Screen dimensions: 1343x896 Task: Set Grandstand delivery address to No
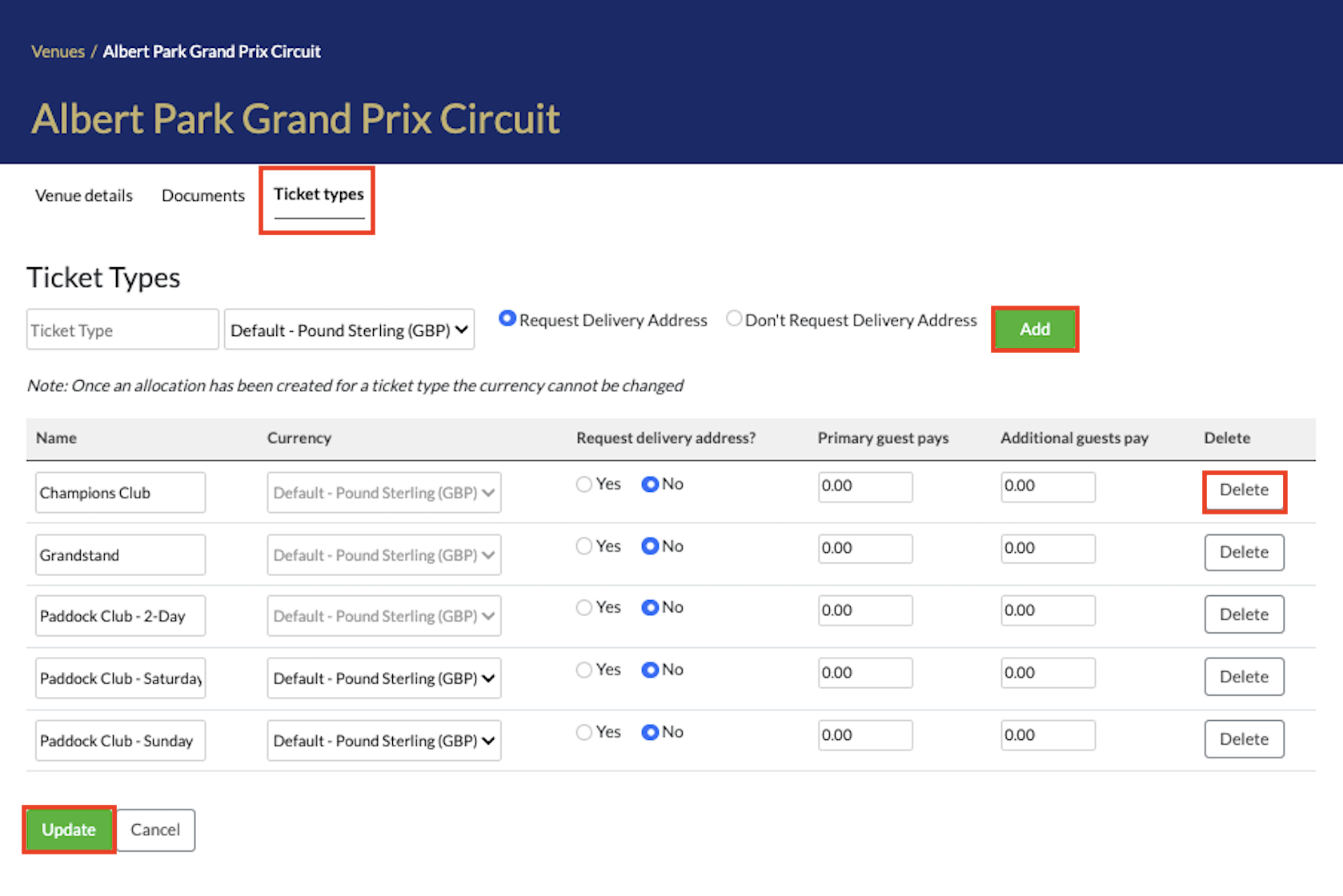[x=650, y=546]
